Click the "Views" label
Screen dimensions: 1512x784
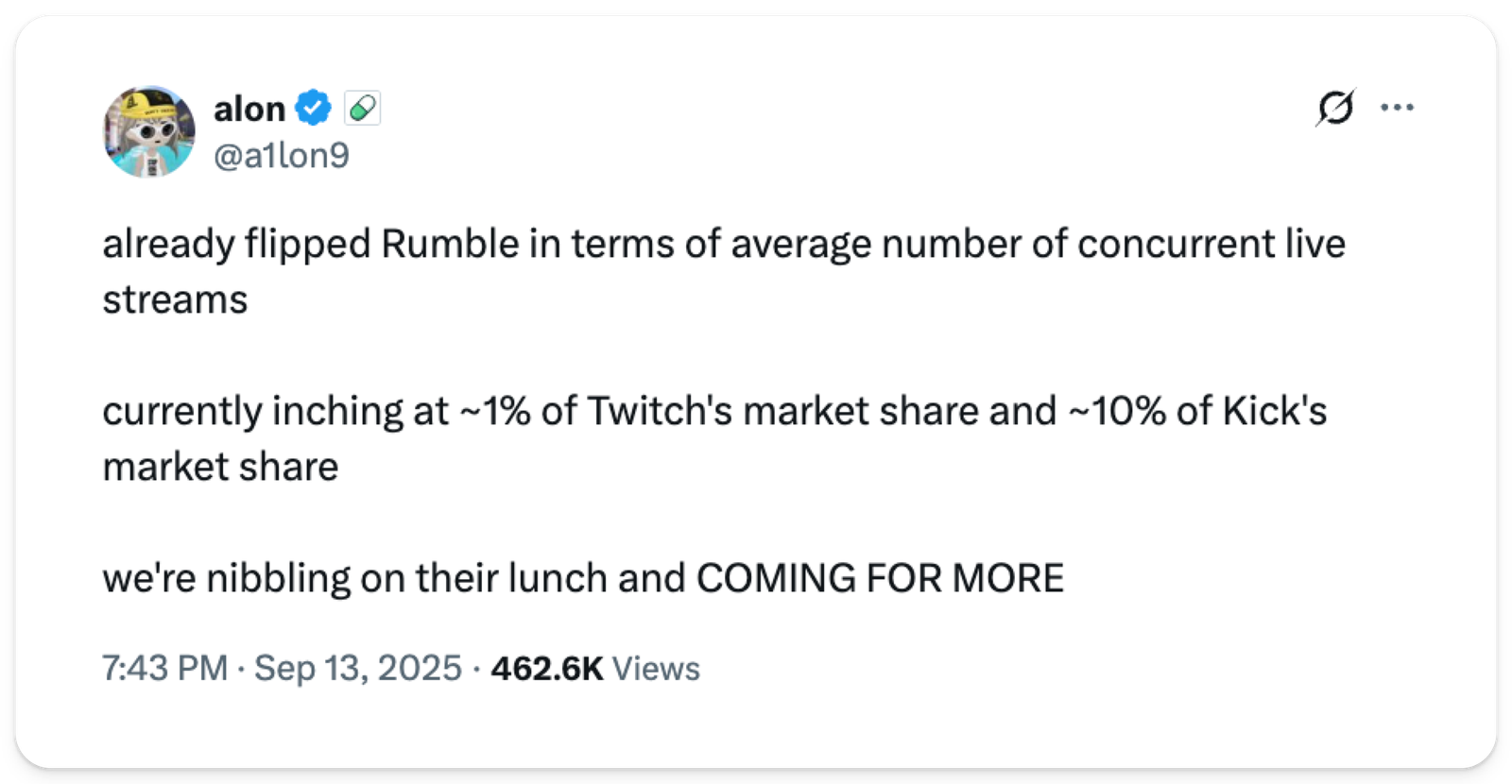point(656,668)
